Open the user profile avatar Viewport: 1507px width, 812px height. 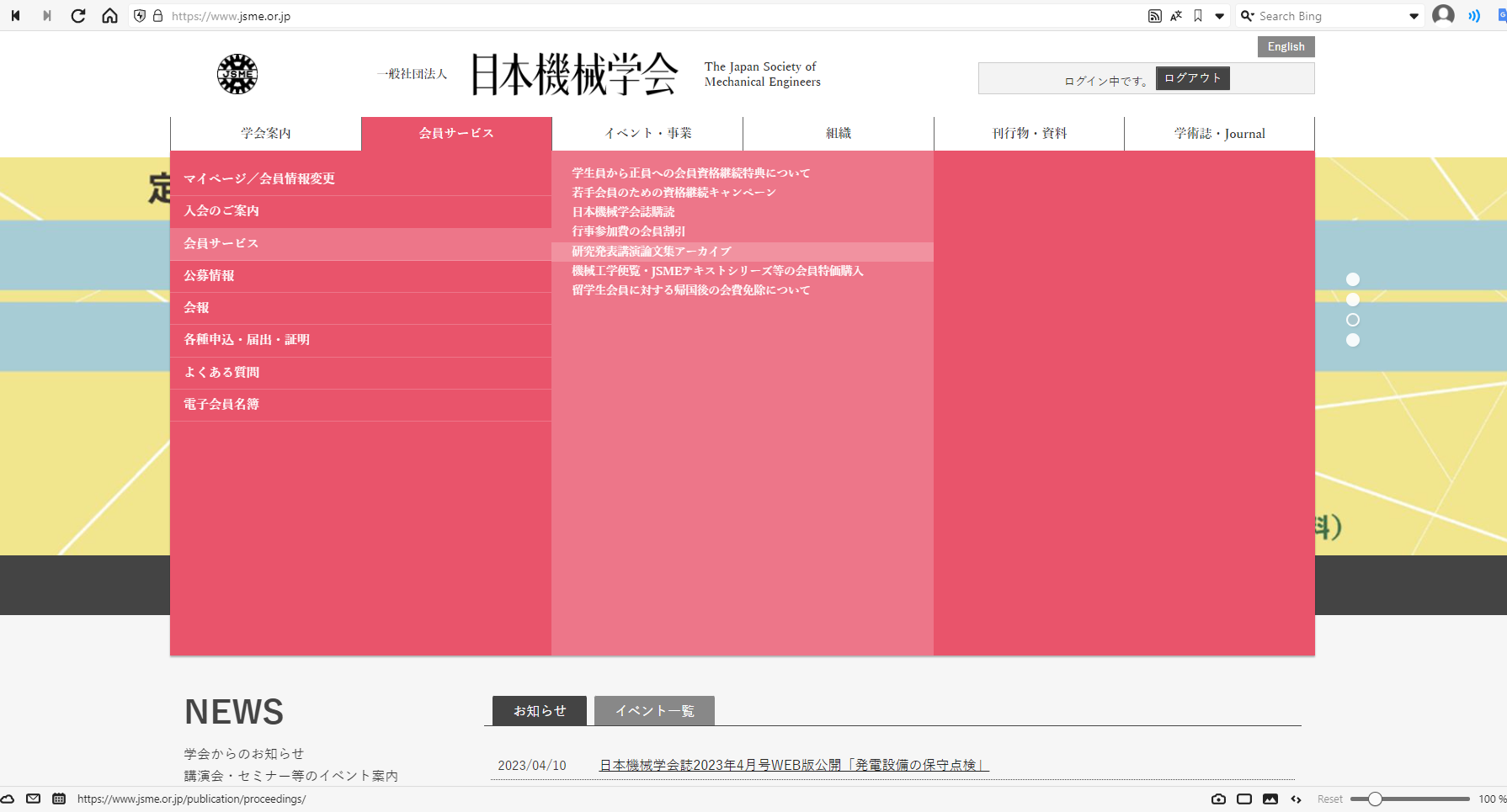click(1443, 15)
